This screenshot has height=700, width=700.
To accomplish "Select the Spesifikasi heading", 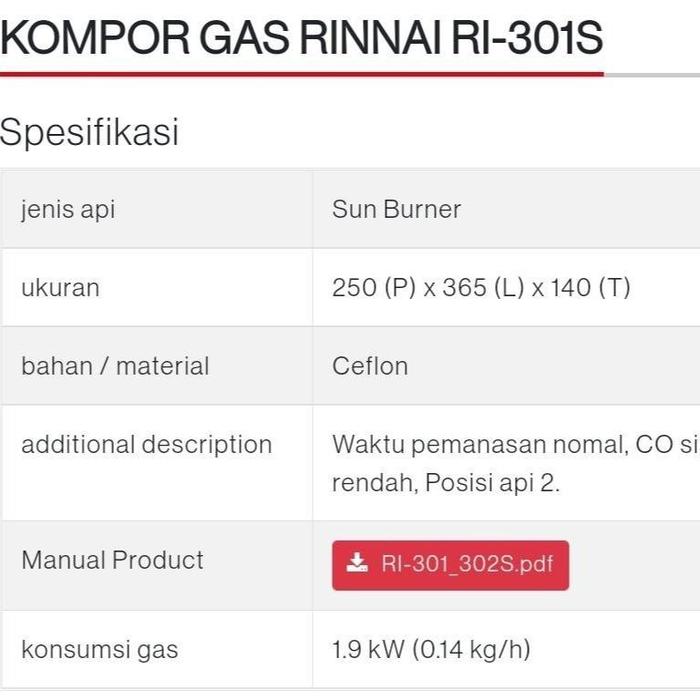I will [89, 131].
